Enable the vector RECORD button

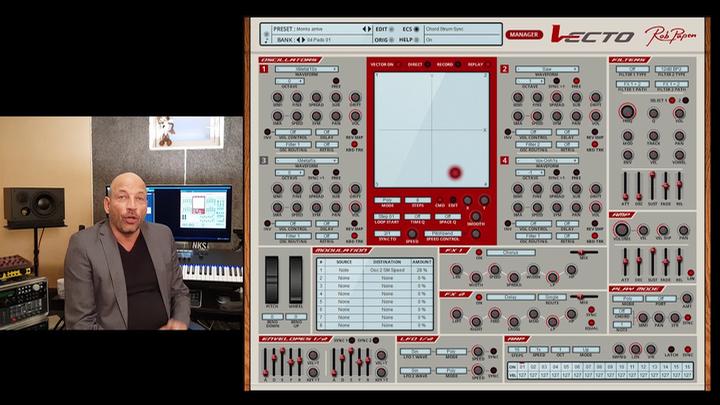tap(457, 64)
